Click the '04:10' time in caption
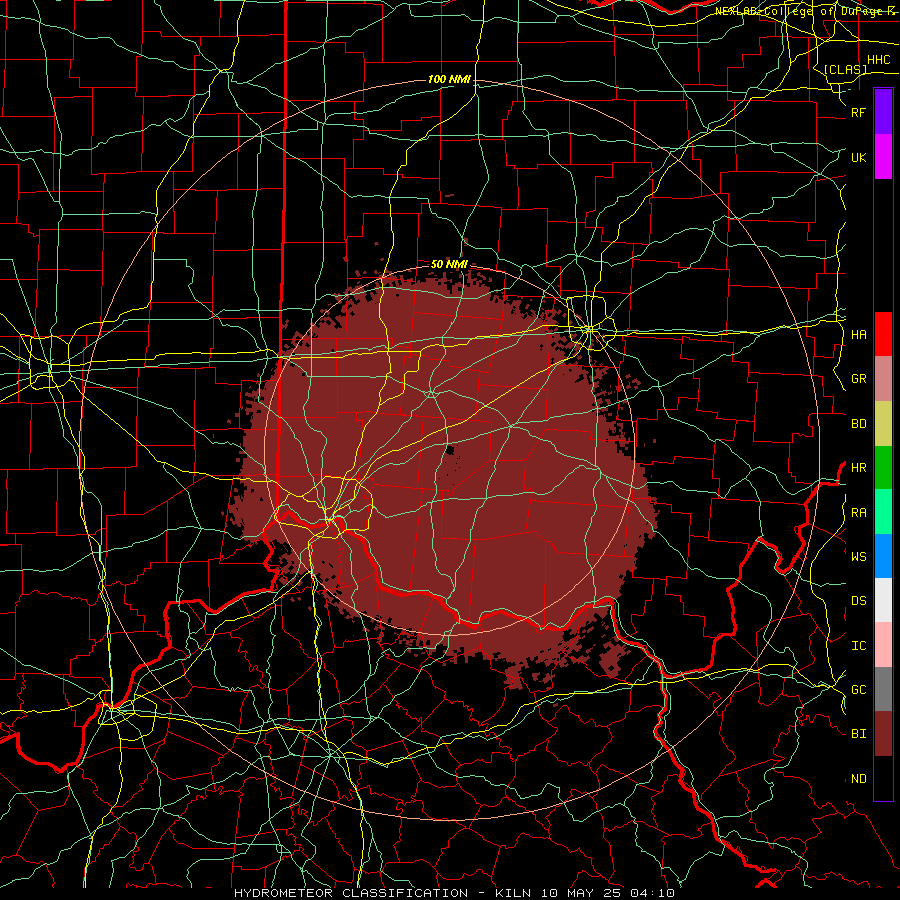This screenshot has height=900, width=900. [x=651, y=893]
